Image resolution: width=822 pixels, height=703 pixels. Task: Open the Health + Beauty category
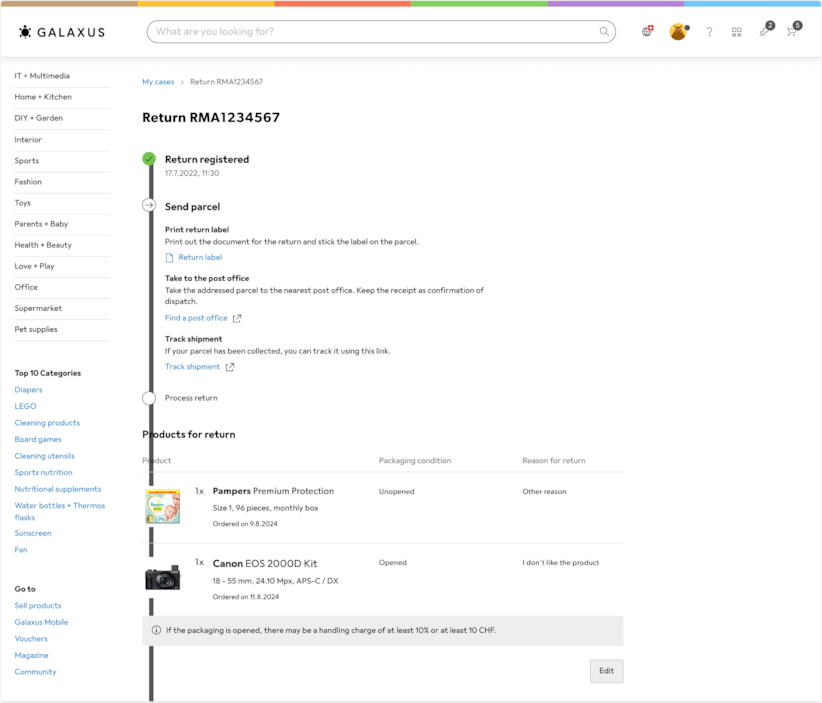(x=43, y=245)
